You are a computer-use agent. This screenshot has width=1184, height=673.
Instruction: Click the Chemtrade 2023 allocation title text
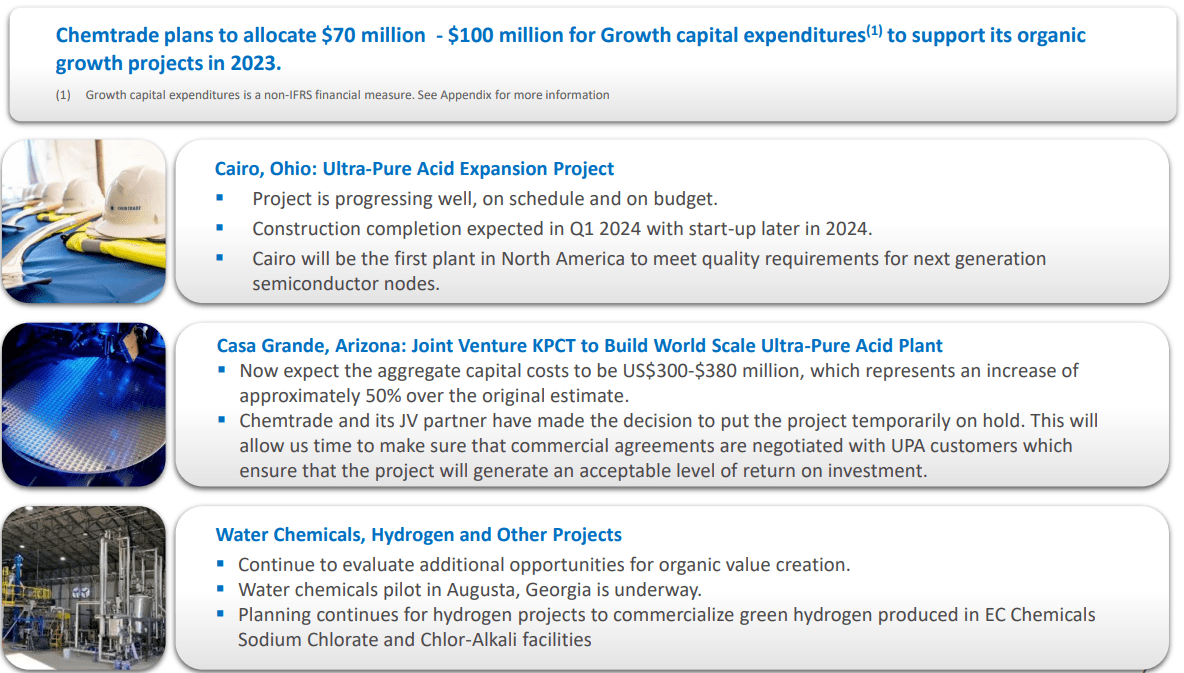[x=569, y=46]
